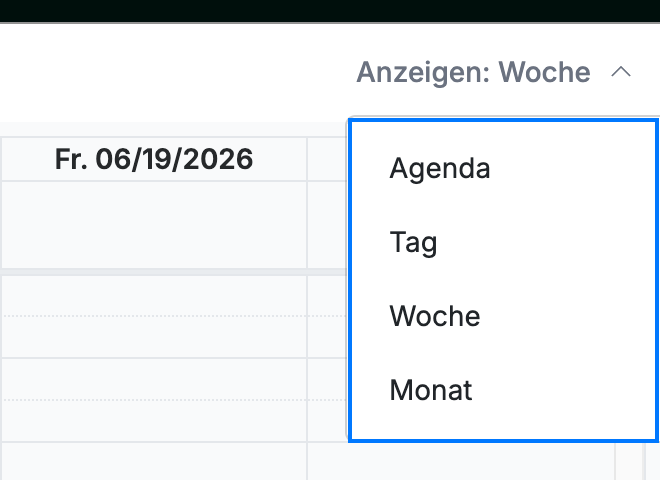The width and height of the screenshot is (660, 480).
Task: Select the first time slot under Friday
Action: 154,296
